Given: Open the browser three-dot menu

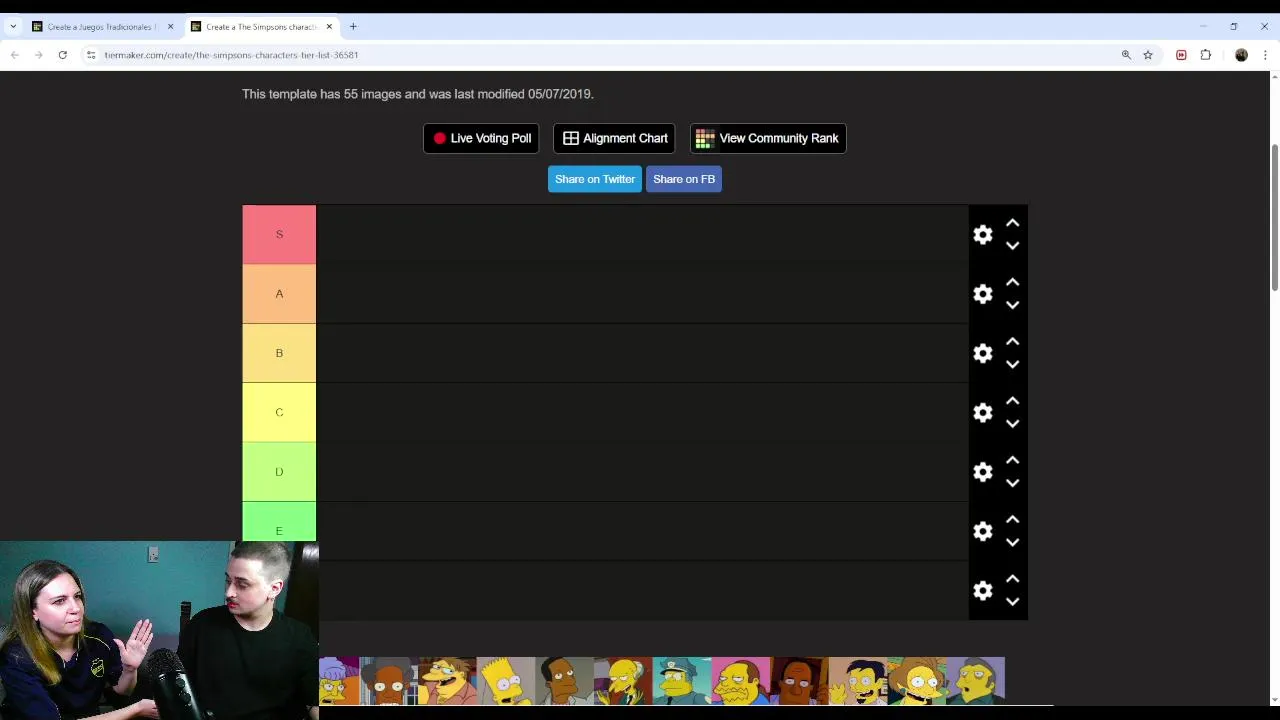Looking at the screenshot, I should pos(1266,55).
